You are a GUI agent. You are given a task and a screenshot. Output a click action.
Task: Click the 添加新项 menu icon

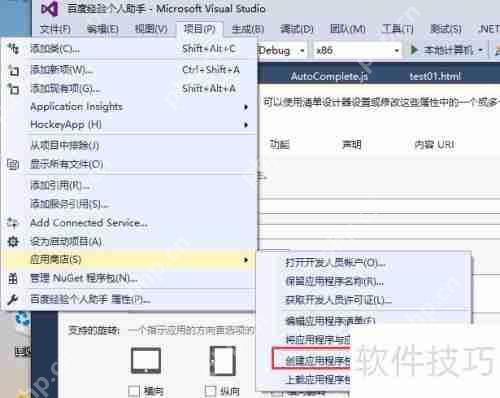coord(13,70)
